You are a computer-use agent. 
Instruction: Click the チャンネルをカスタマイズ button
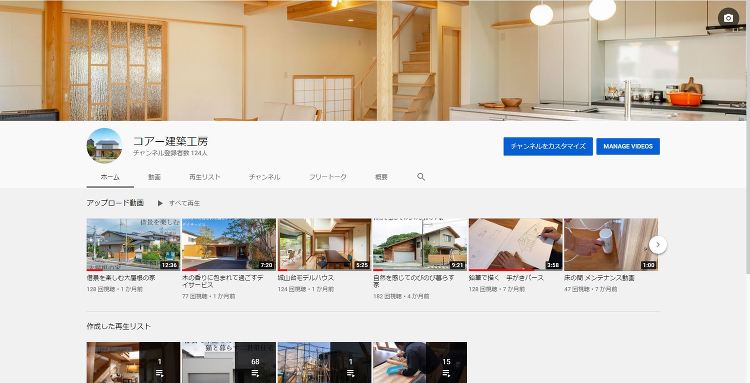[x=548, y=146]
